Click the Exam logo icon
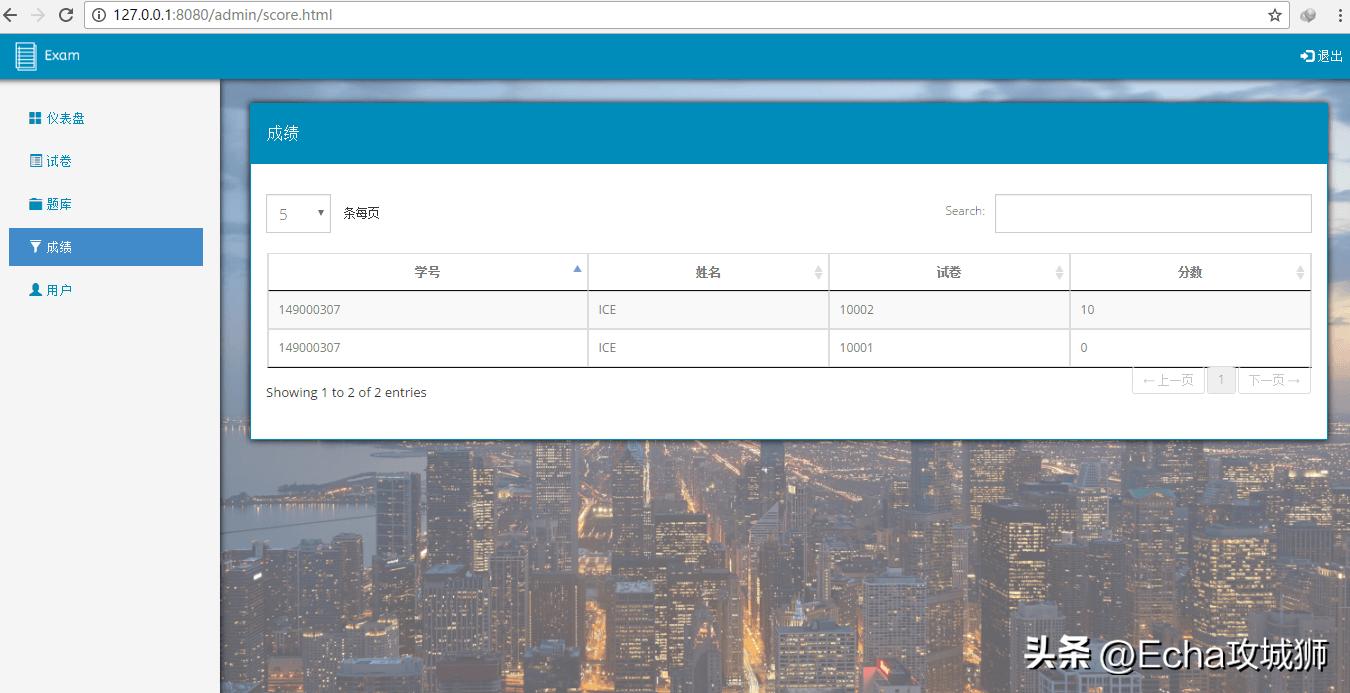 [26, 56]
